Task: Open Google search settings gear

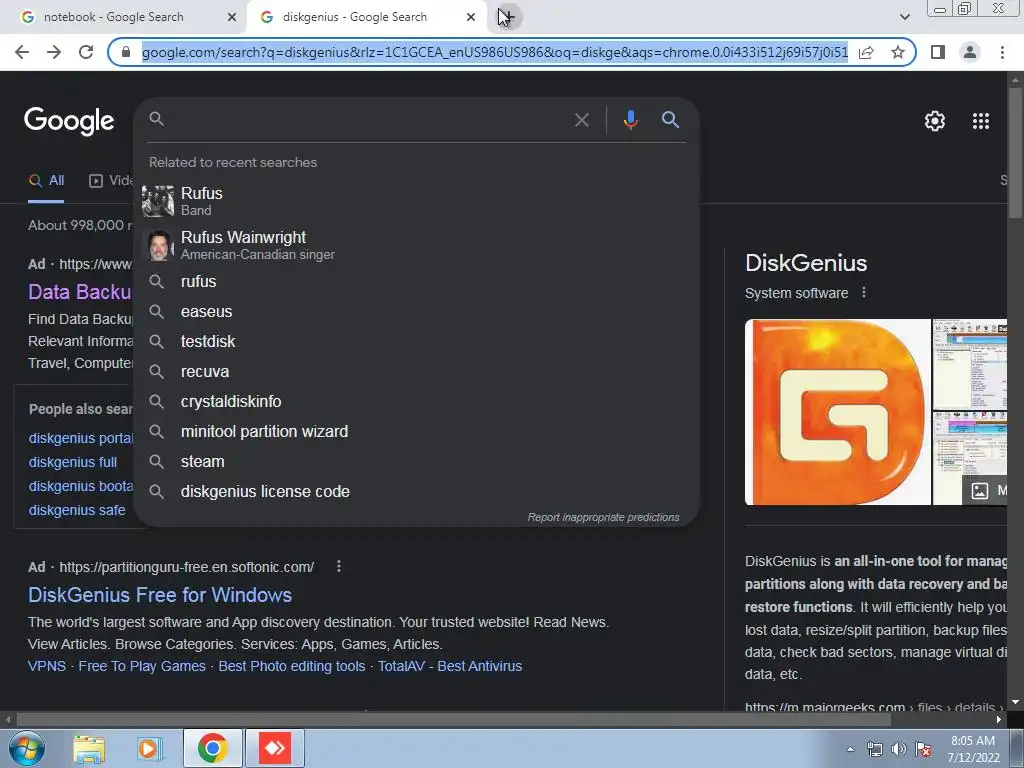Action: pos(935,121)
